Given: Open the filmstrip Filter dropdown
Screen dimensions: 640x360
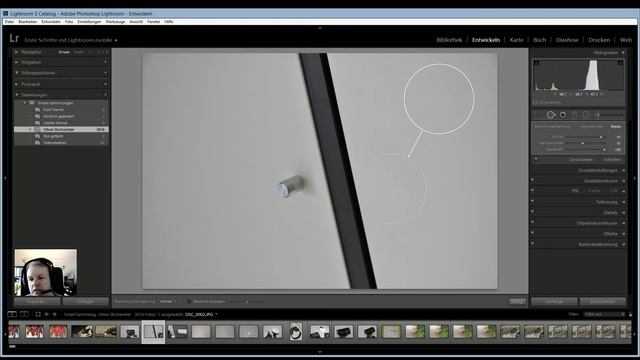Looking at the screenshot, I should [604, 315].
